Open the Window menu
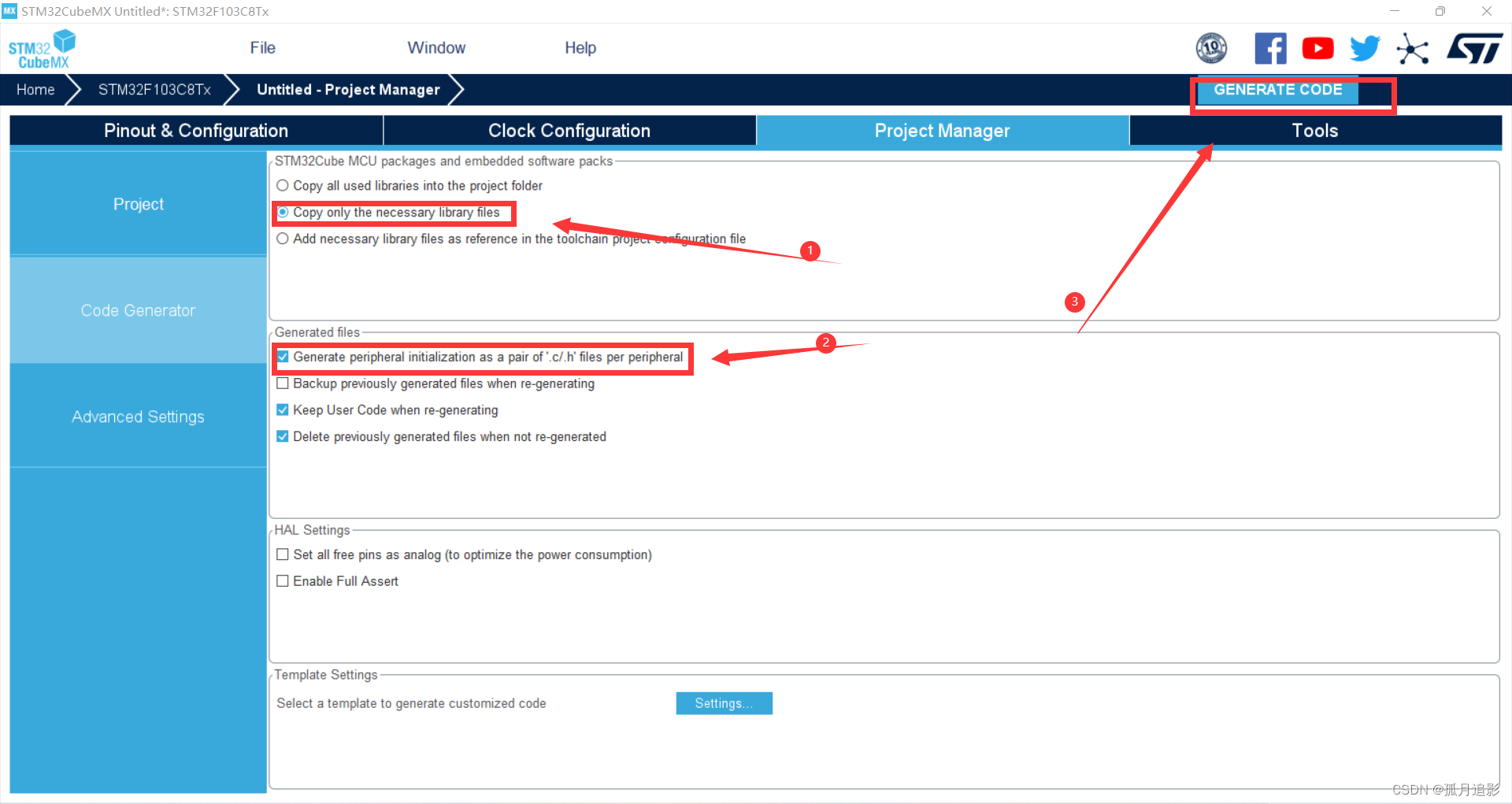Viewport: 1512px width, 804px height. click(436, 48)
